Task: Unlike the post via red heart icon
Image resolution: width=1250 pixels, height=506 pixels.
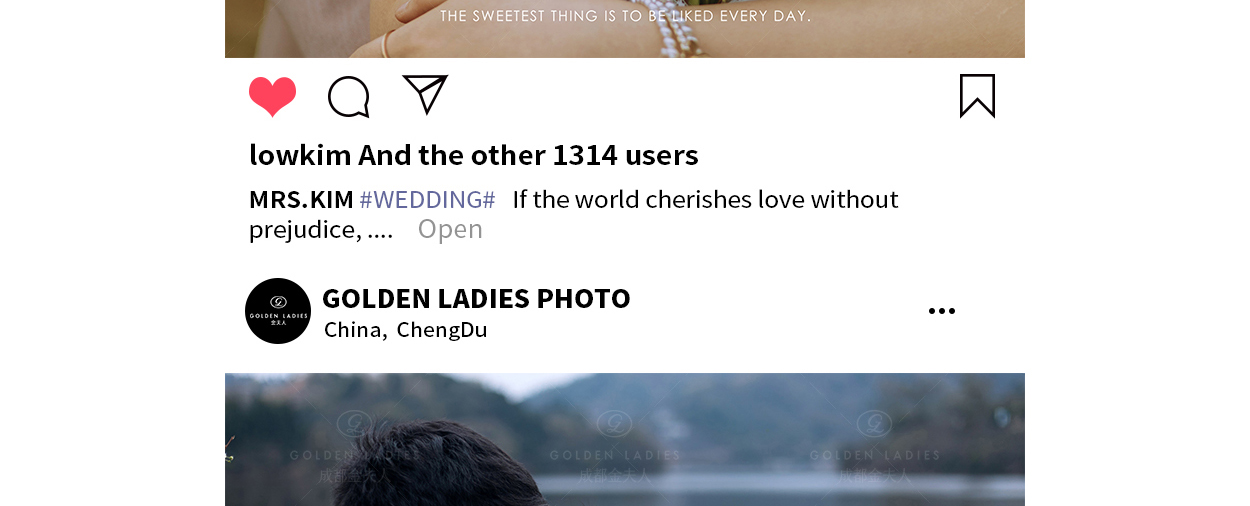Action: pyautogui.click(x=272, y=97)
